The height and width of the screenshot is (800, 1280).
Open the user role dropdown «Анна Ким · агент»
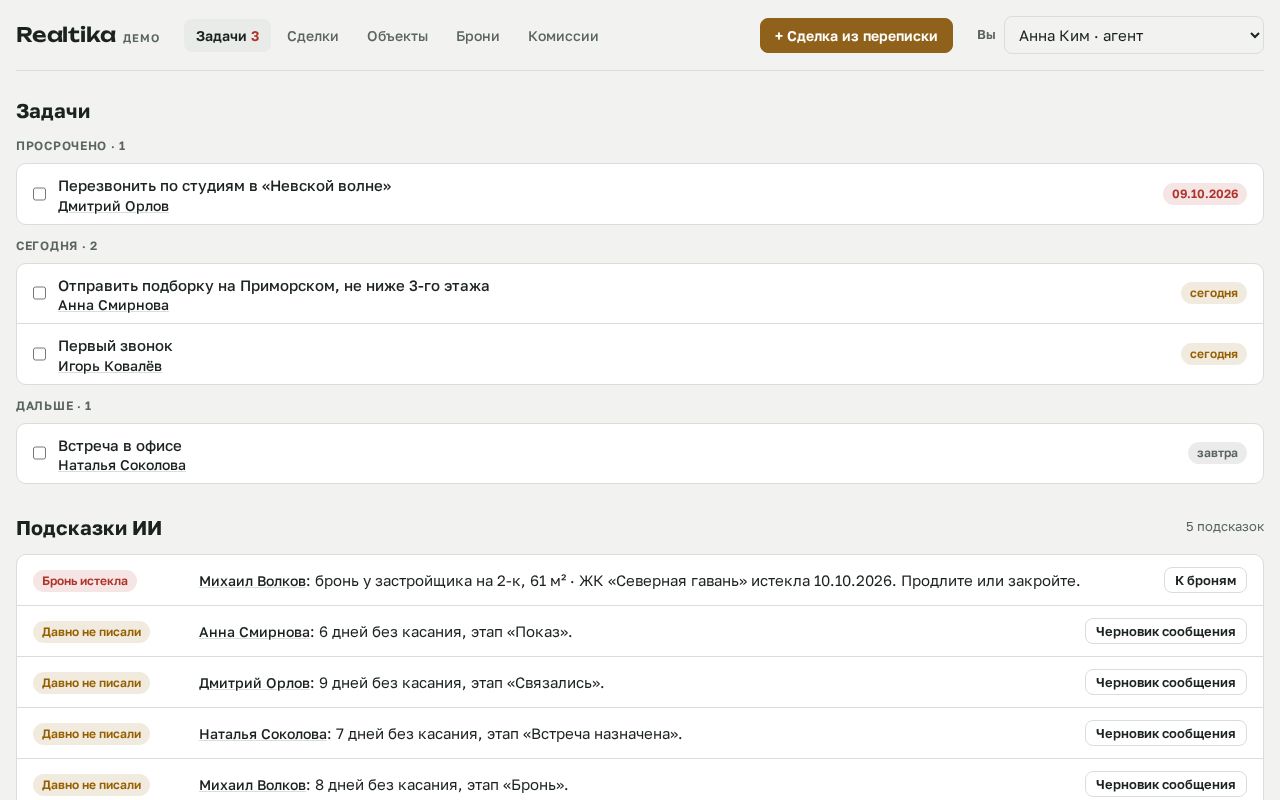[x=1134, y=35]
